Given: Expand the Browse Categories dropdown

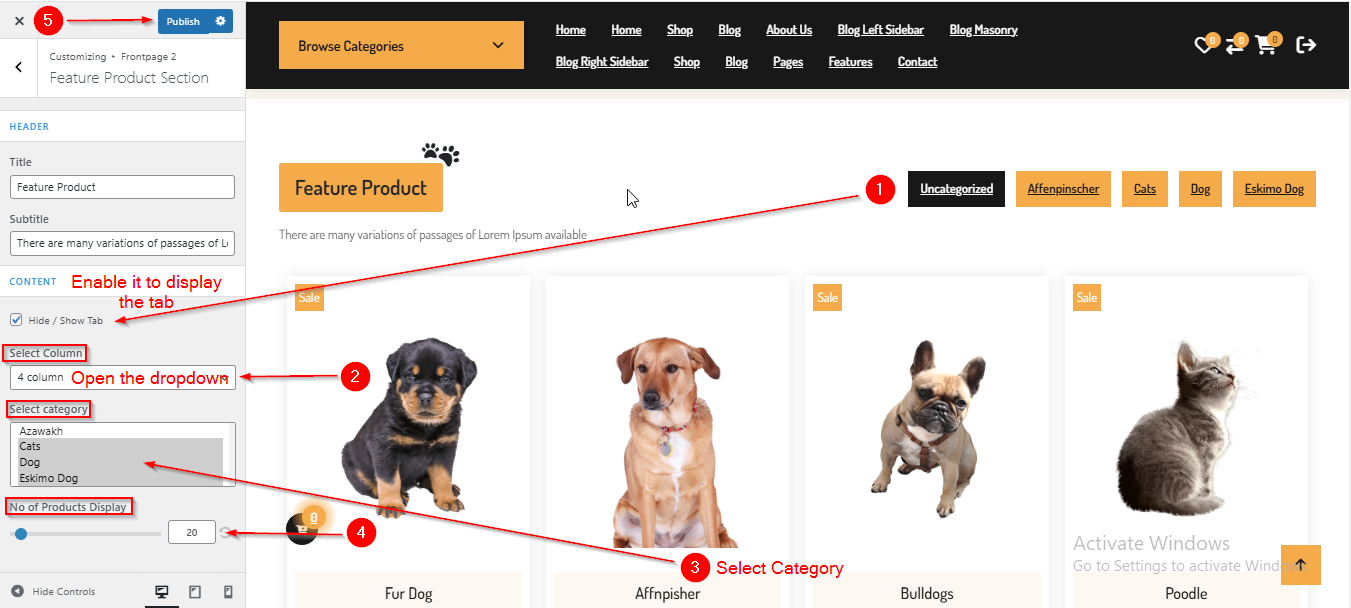Looking at the screenshot, I should point(401,46).
